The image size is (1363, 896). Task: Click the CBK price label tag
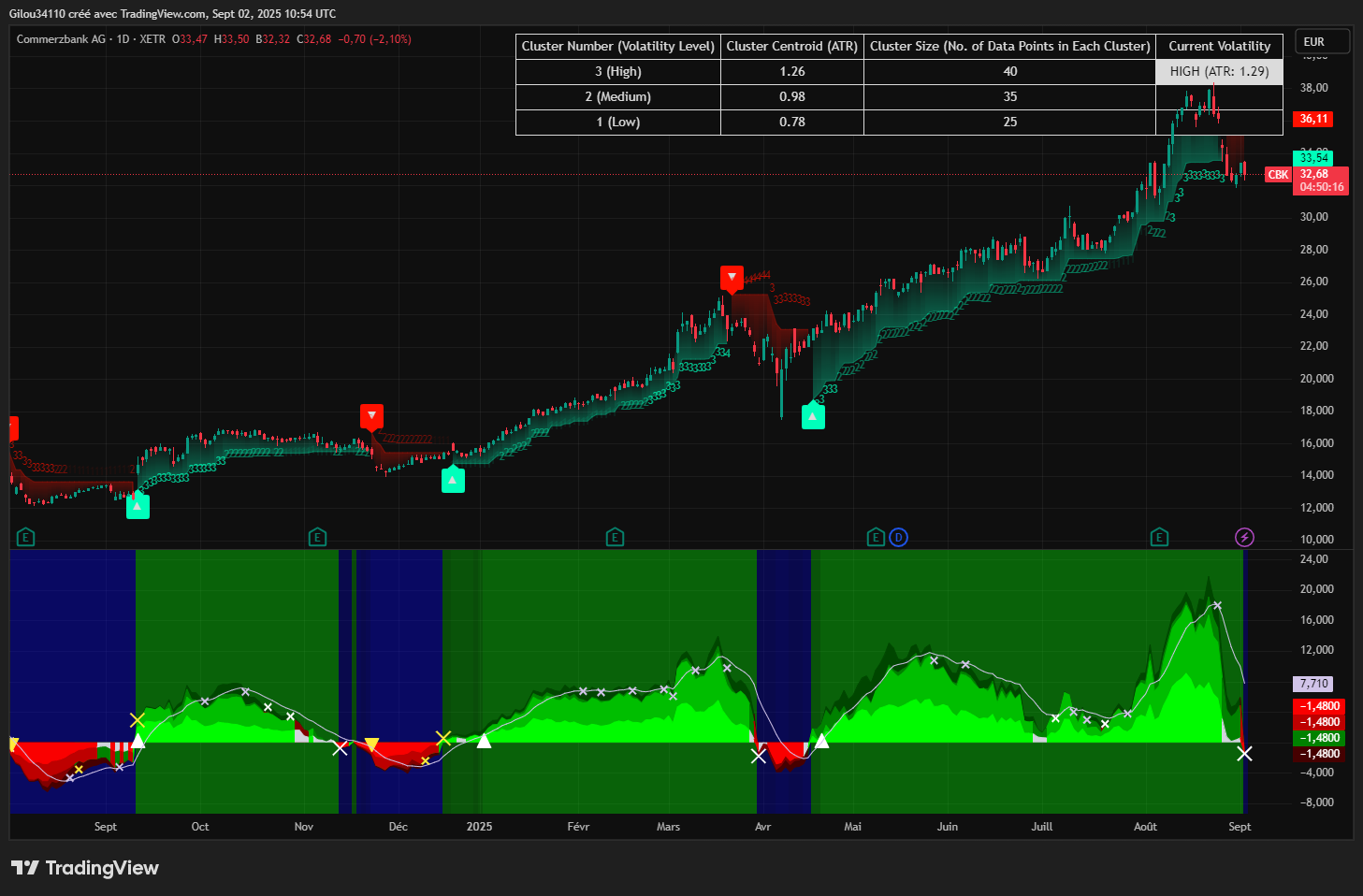point(1278,175)
